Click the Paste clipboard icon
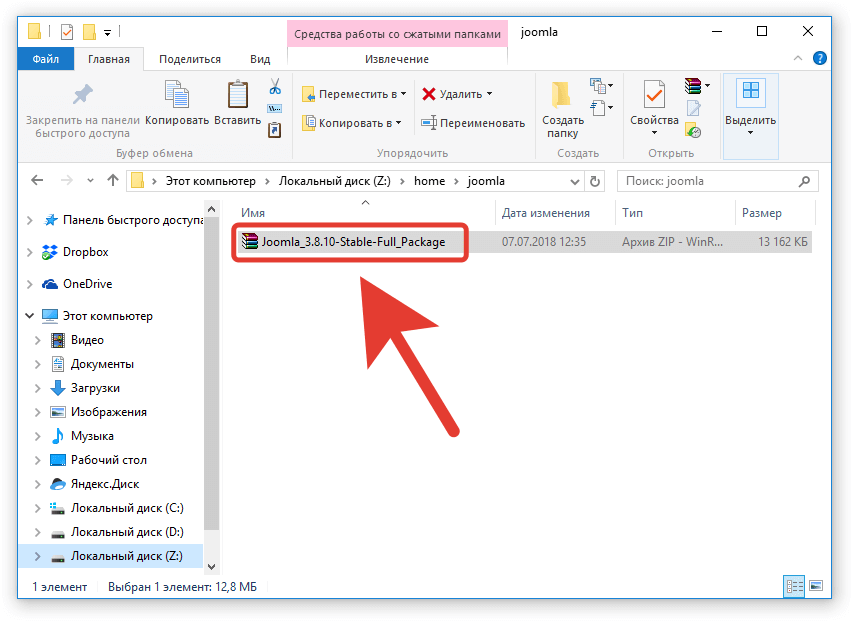Viewport: 853px width, 621px height. coord(237,96)
